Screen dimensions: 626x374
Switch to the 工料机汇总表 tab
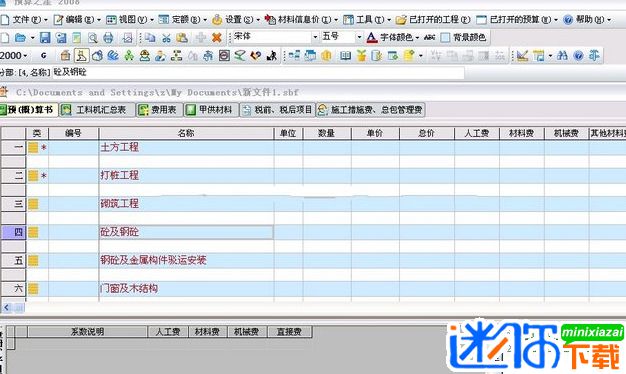pyautogui.click(x=96, y=110)
